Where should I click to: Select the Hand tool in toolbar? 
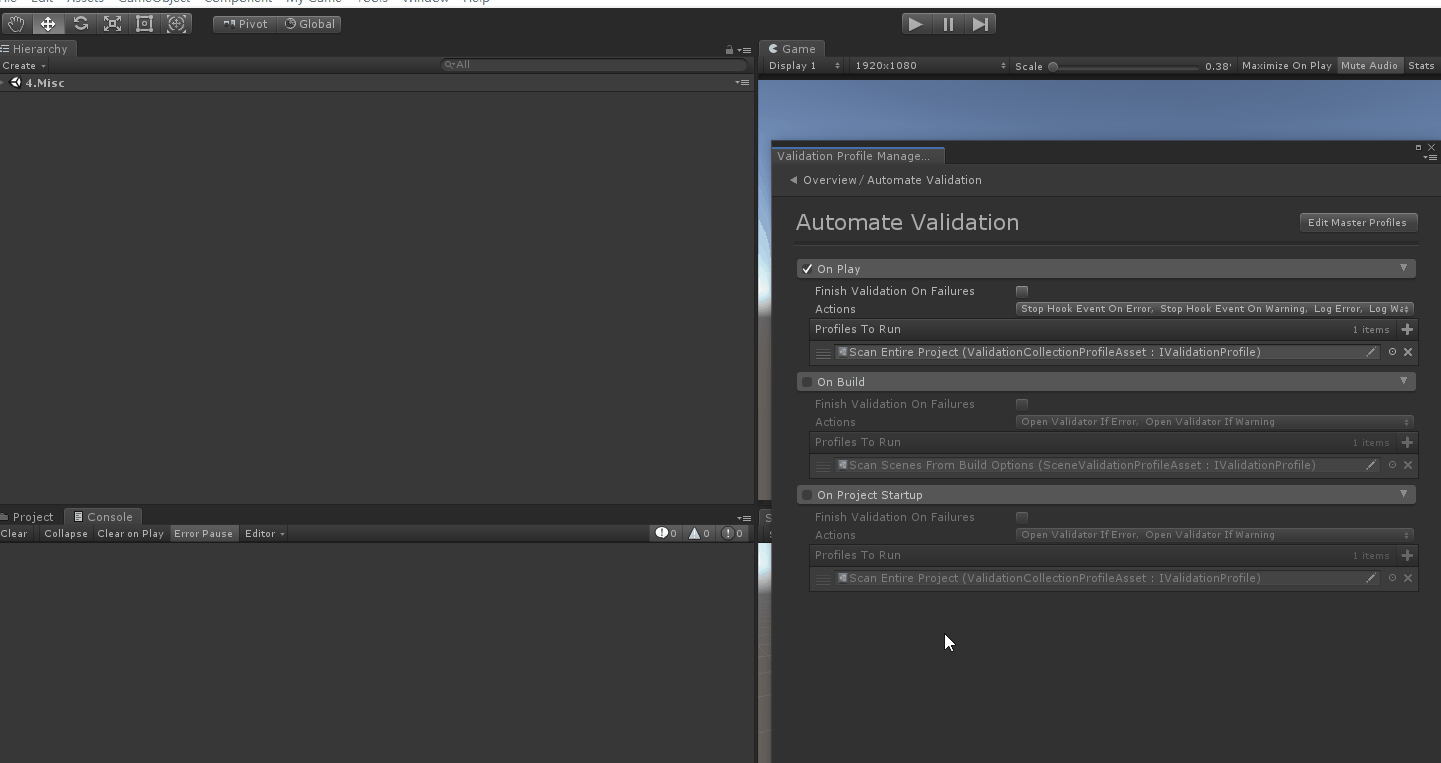16,24
